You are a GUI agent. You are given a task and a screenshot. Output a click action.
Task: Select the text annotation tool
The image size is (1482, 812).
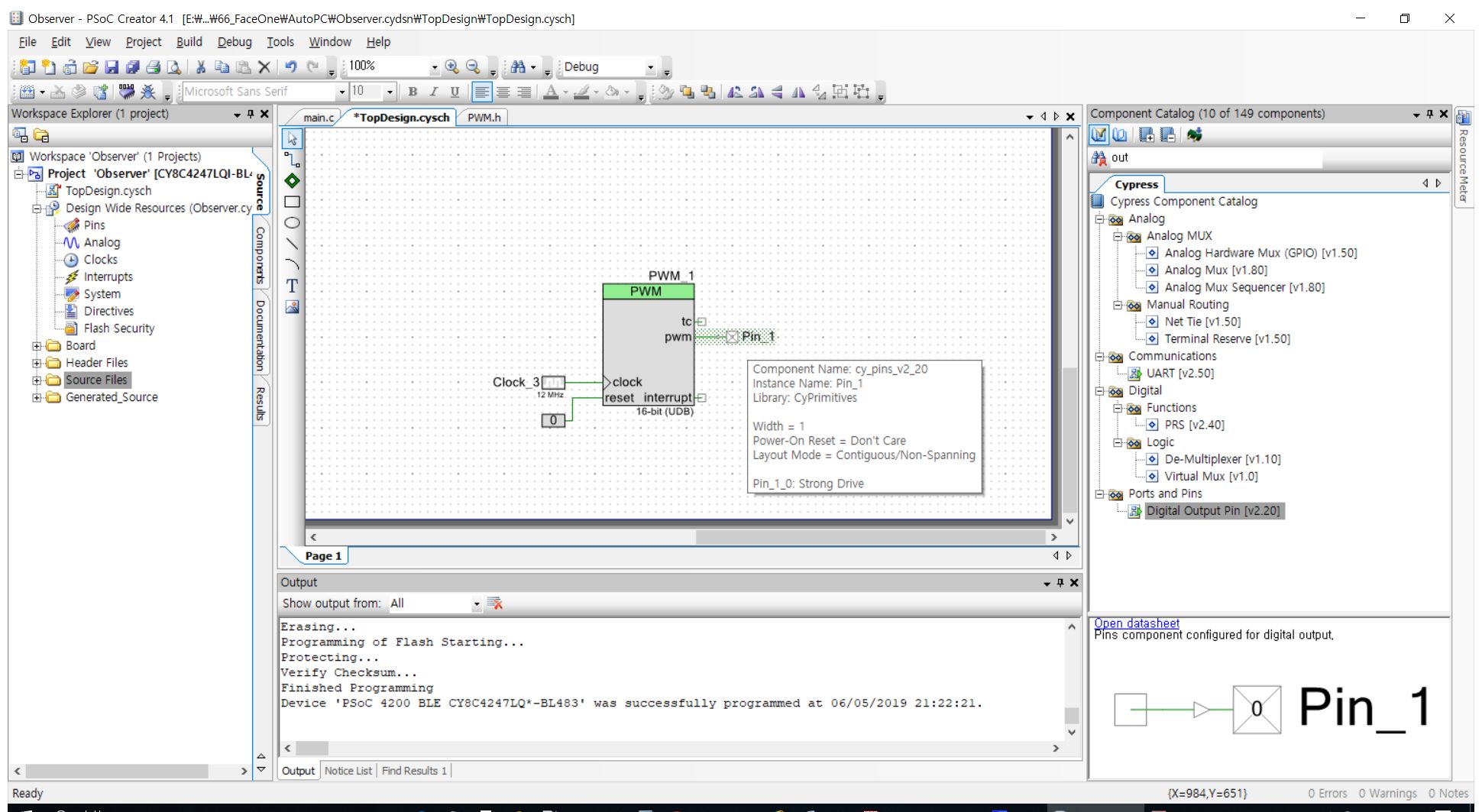click(x=292, y=286)
